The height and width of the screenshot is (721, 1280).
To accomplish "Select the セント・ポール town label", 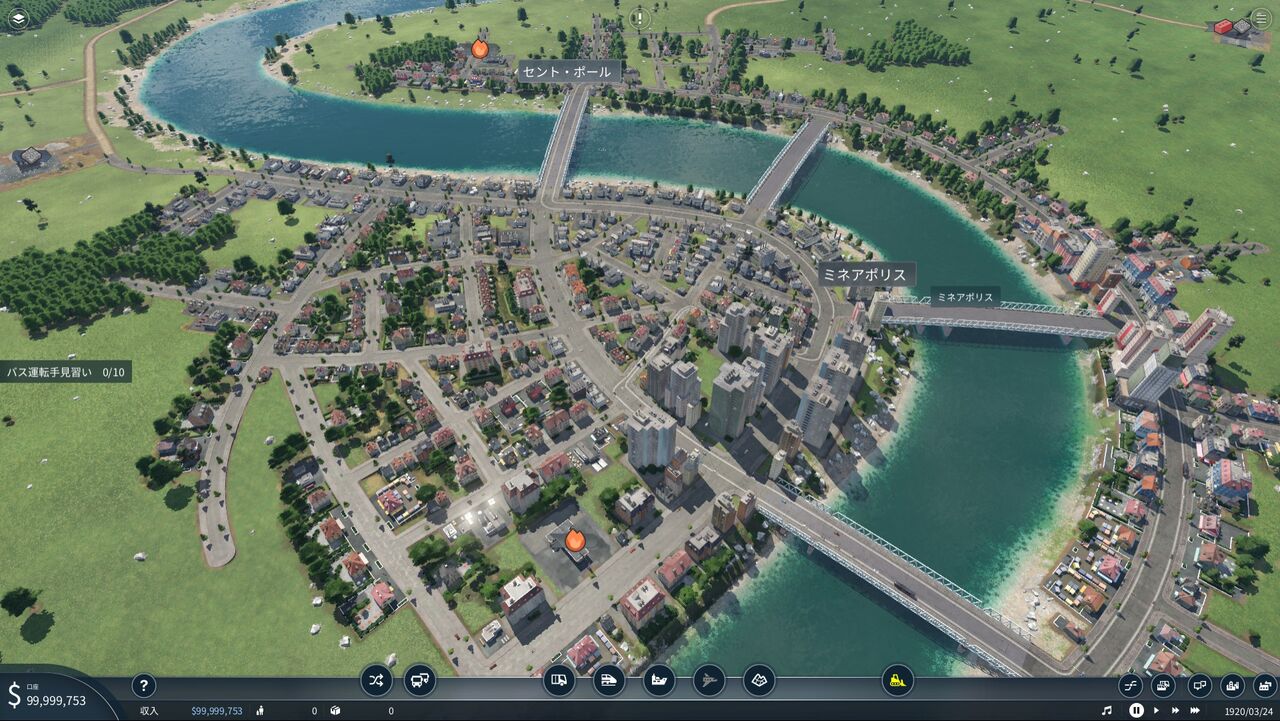I will click(x=569, y=72).
